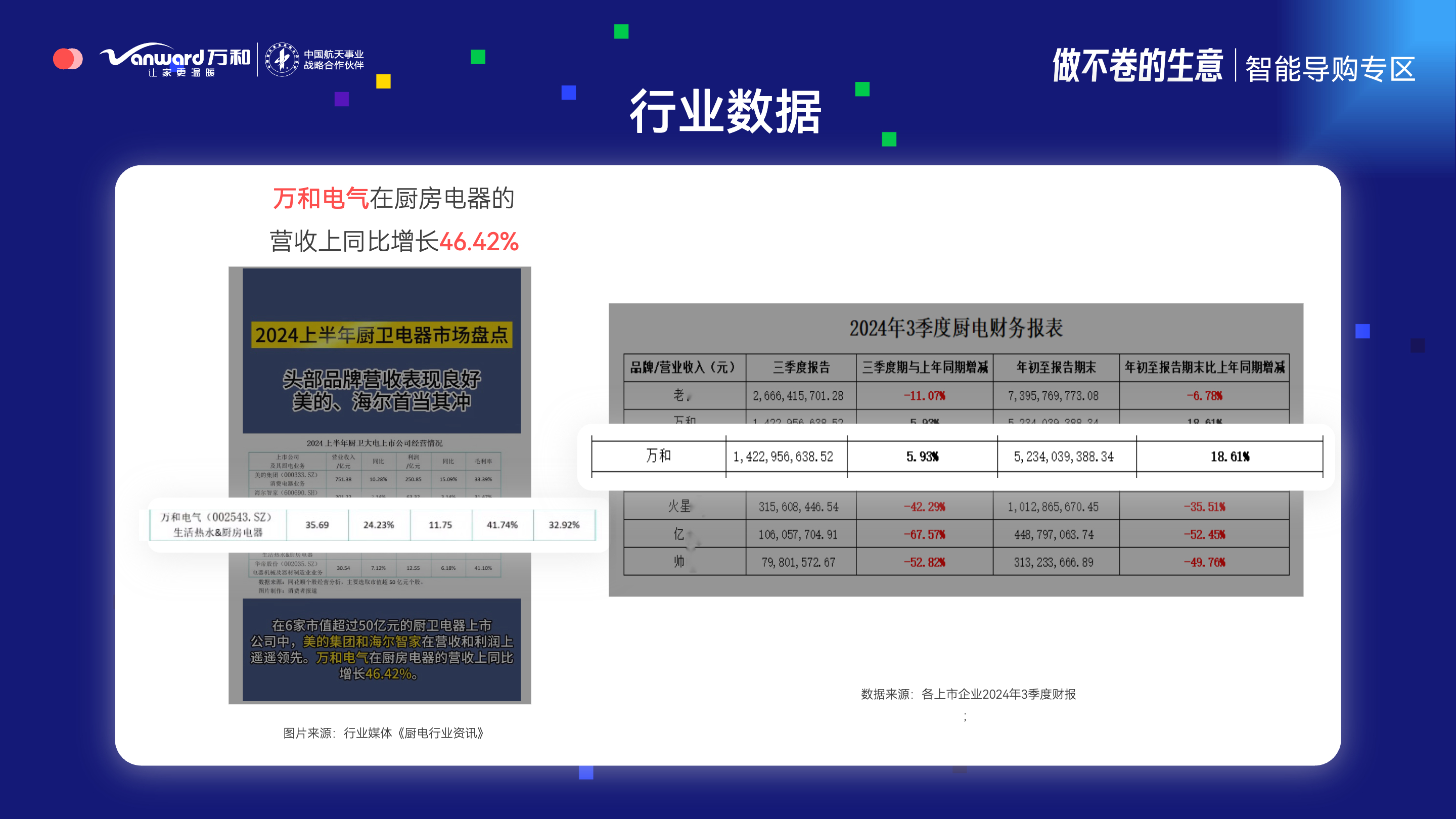Select the slide title 行业数据

point(726,111)
